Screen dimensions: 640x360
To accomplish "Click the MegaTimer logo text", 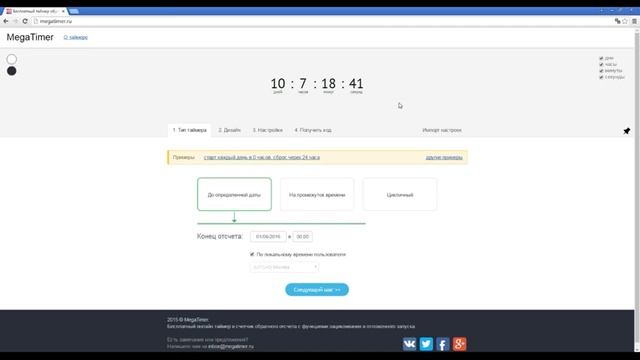I will [30, 37].
